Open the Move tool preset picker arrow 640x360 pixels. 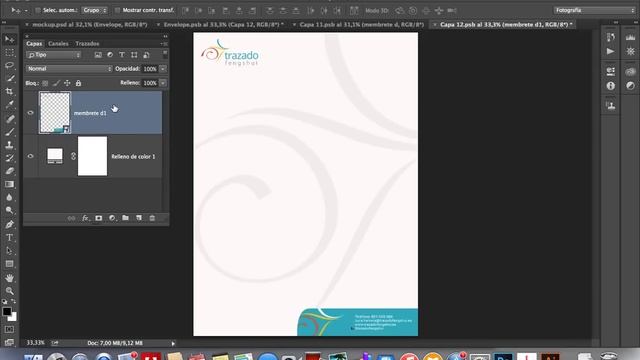coord(26,10)
